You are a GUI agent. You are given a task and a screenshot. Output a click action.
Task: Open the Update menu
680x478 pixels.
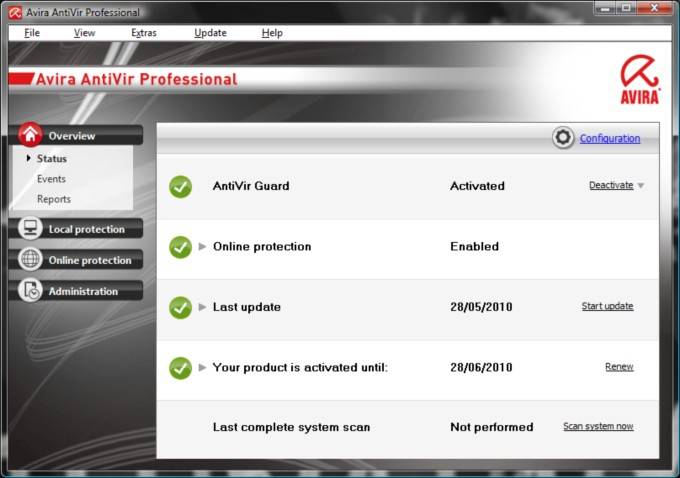coord(210,33)
